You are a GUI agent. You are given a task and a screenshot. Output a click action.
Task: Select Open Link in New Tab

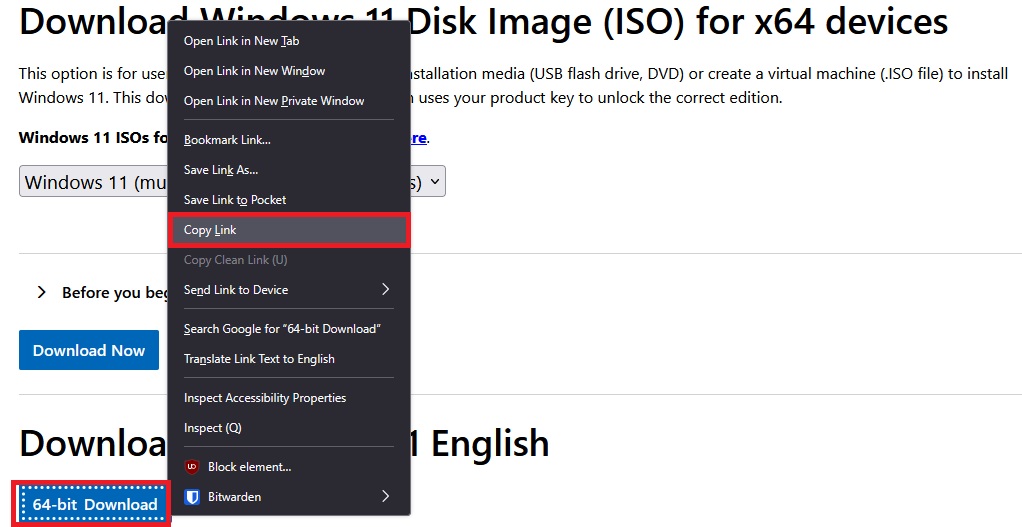(x=241, y=41)
